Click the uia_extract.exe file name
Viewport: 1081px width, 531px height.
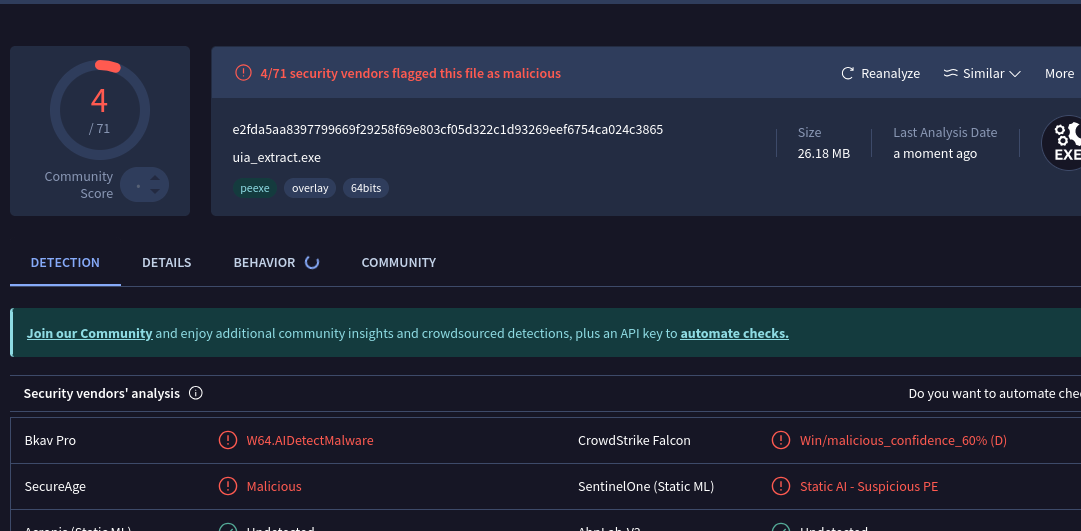click(276, 158)
